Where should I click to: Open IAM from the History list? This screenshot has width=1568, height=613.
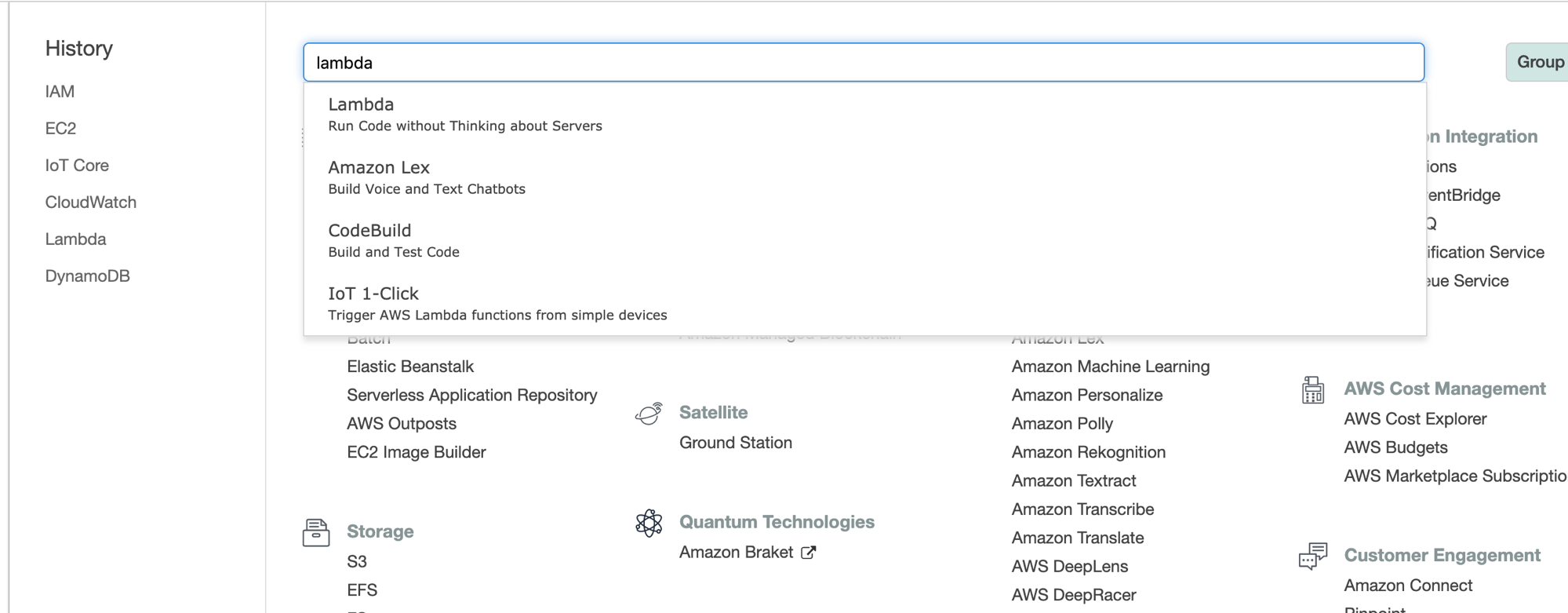click(x=60, y=92)
